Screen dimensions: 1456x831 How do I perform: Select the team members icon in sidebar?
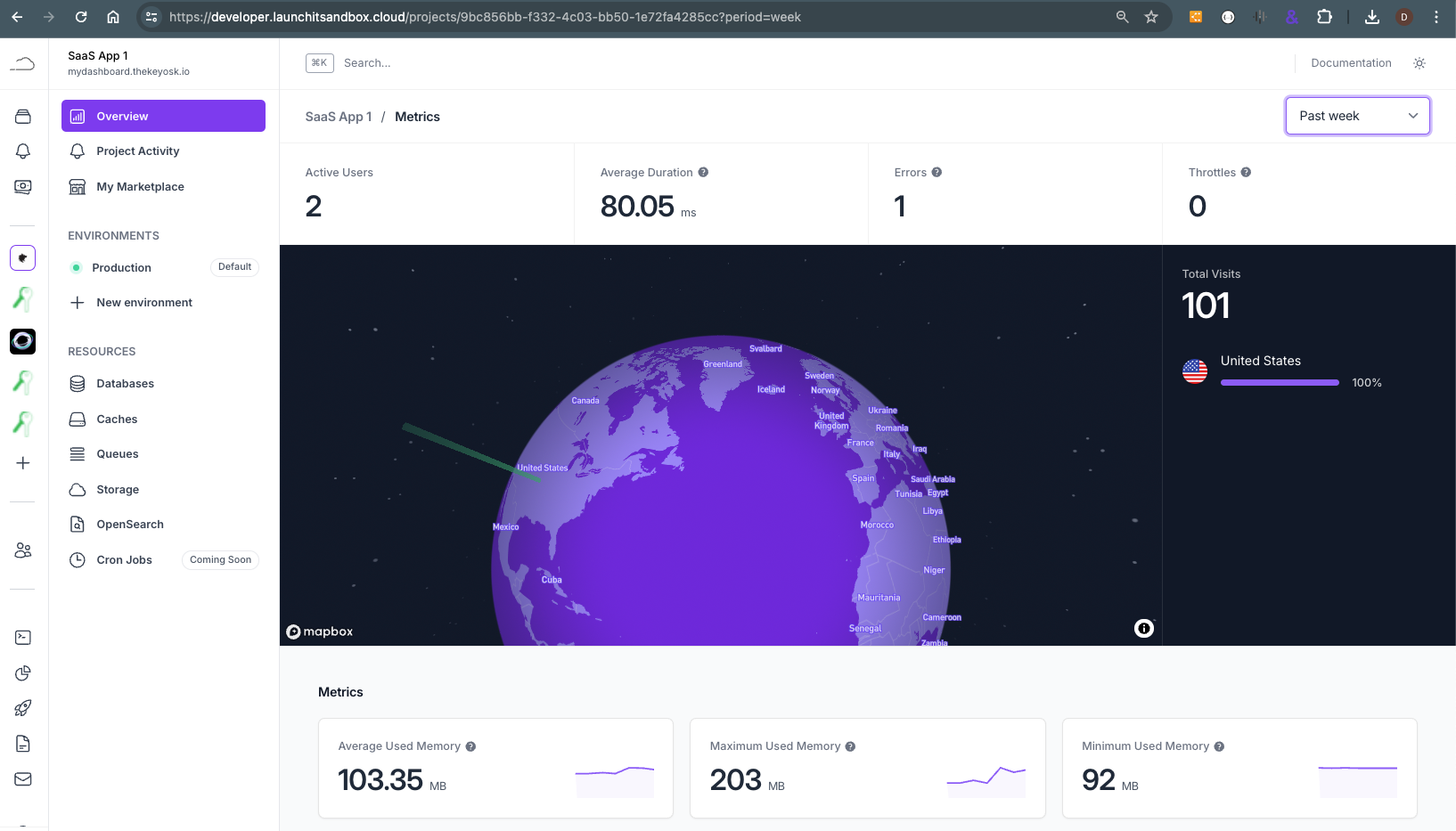[23, 550]
